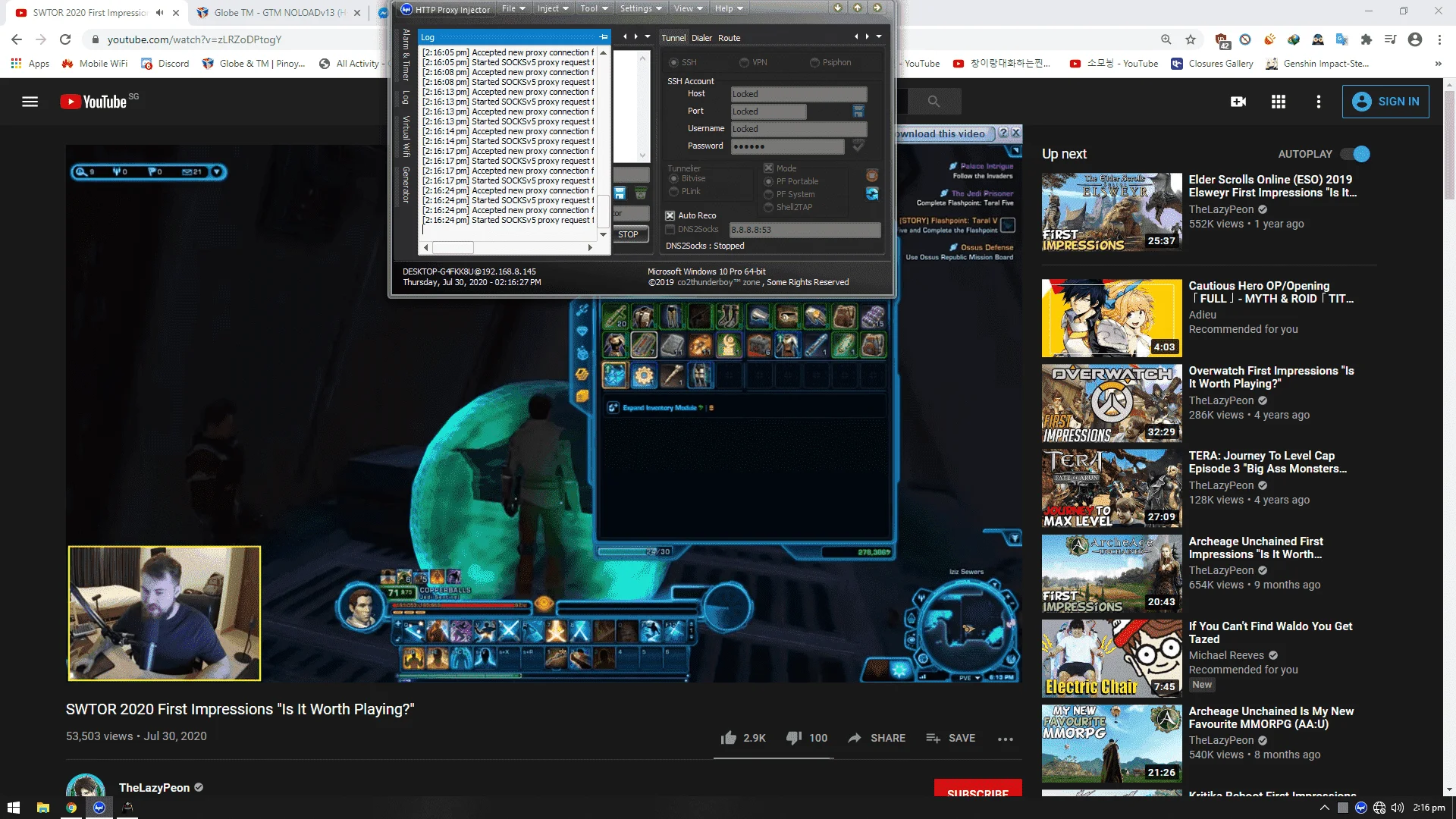This screenshot has width=1456, height=819.
Task: Click the blue refresh icon beside Mode options
Action: [x=872, y=193]
